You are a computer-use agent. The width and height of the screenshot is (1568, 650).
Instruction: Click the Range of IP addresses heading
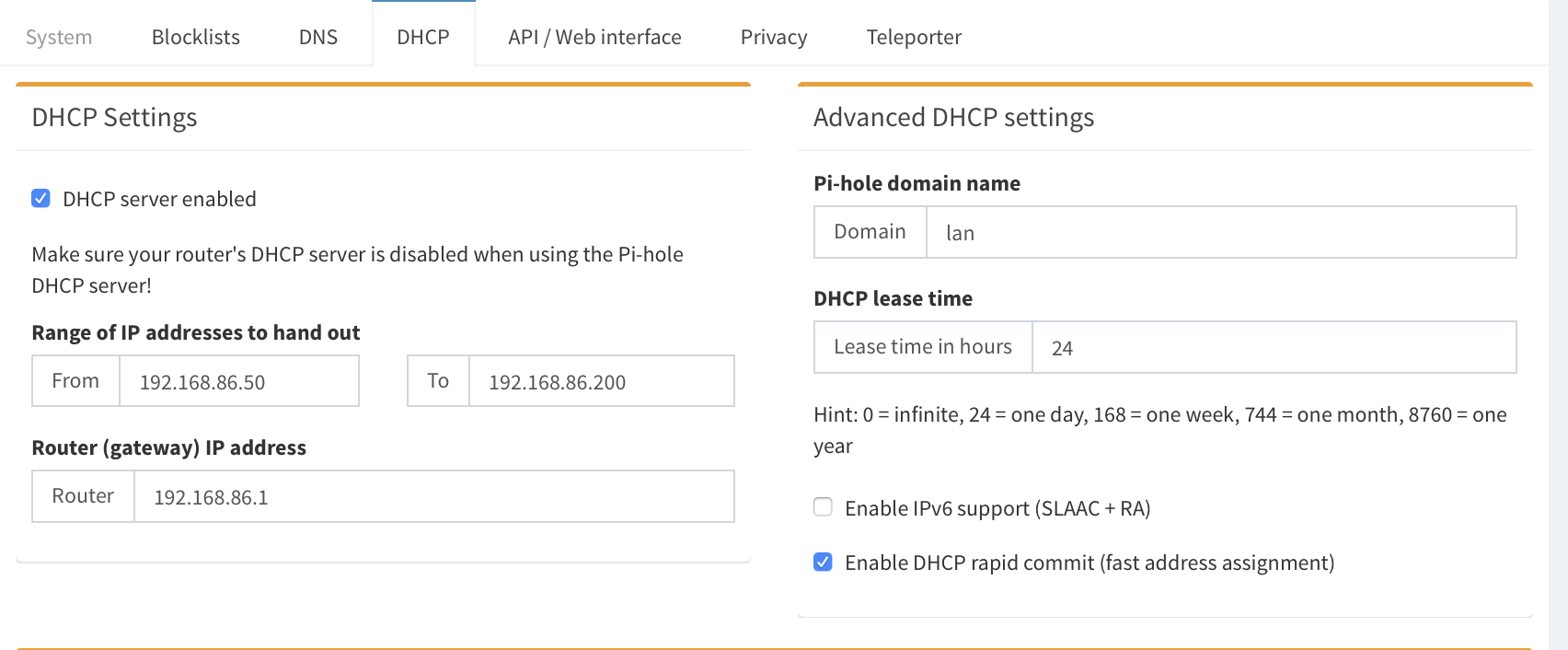(196, 332)
